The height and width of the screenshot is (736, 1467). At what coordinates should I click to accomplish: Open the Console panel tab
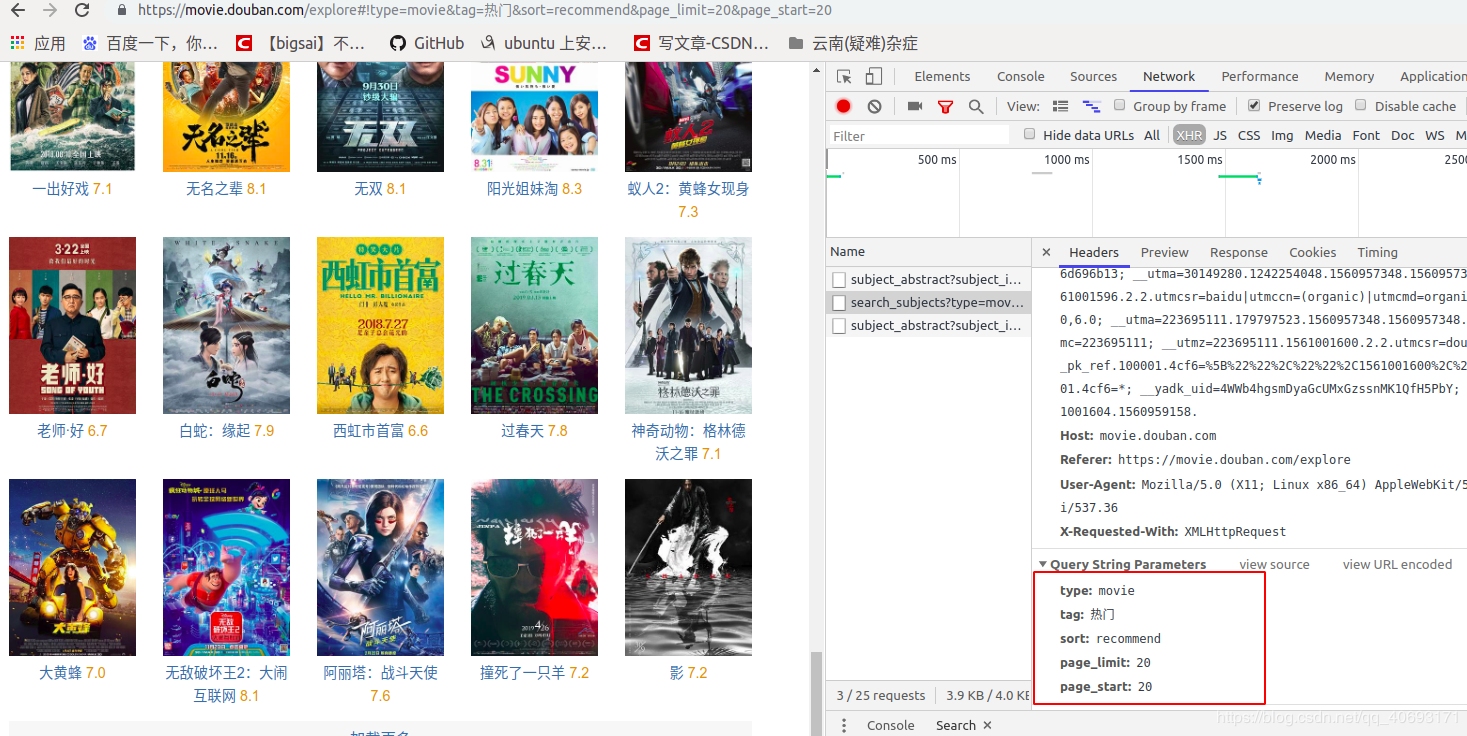point(1020,76)
